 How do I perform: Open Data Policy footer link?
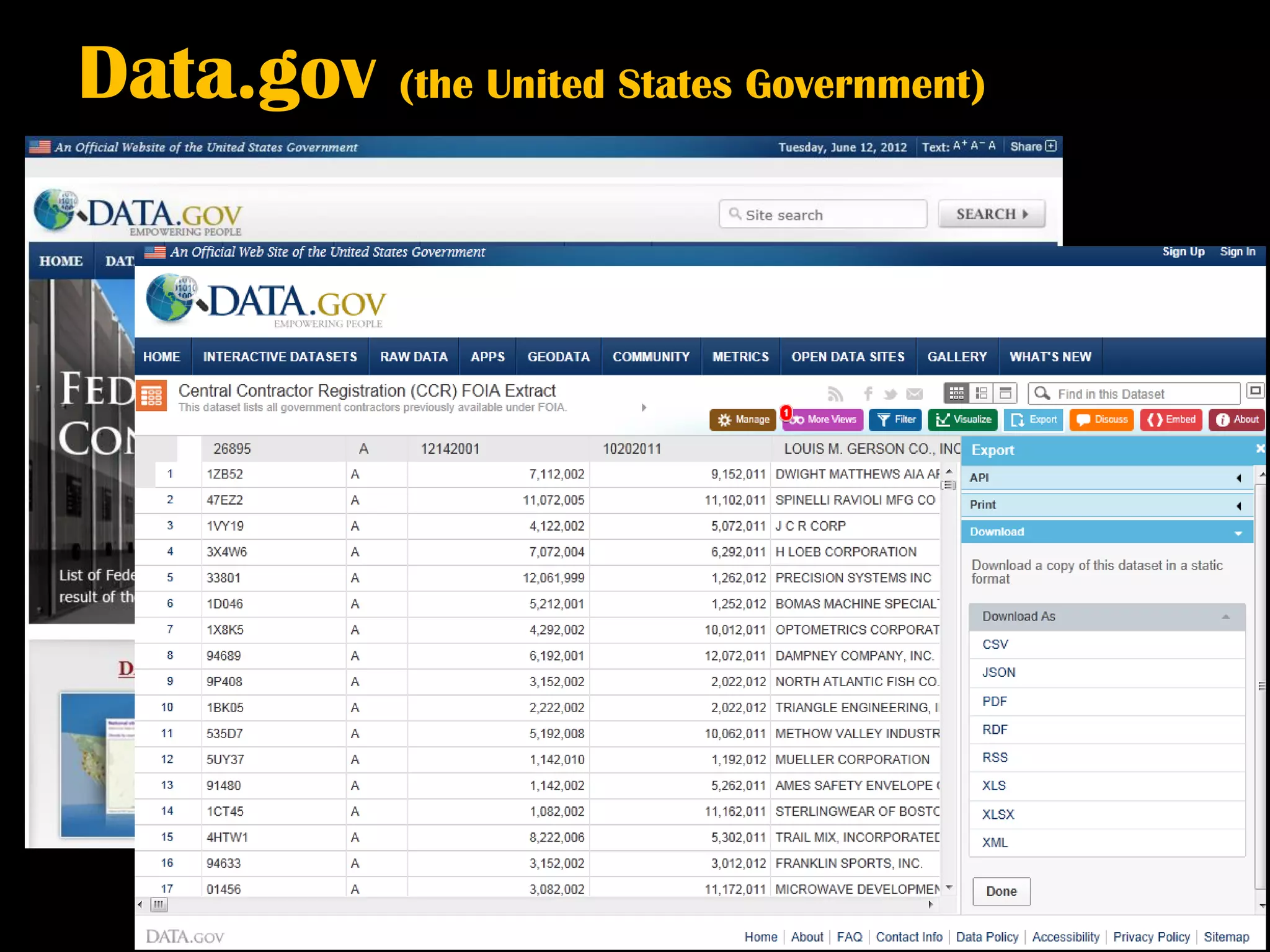click(x=987, y=937)
